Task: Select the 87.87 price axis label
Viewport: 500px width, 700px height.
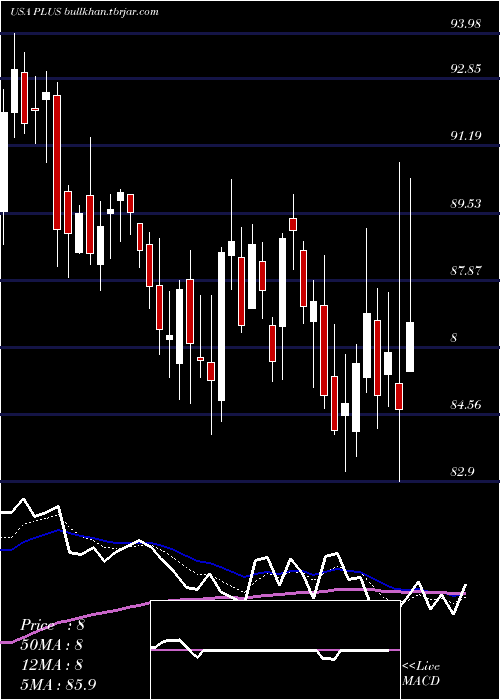Action: (466, 270)
